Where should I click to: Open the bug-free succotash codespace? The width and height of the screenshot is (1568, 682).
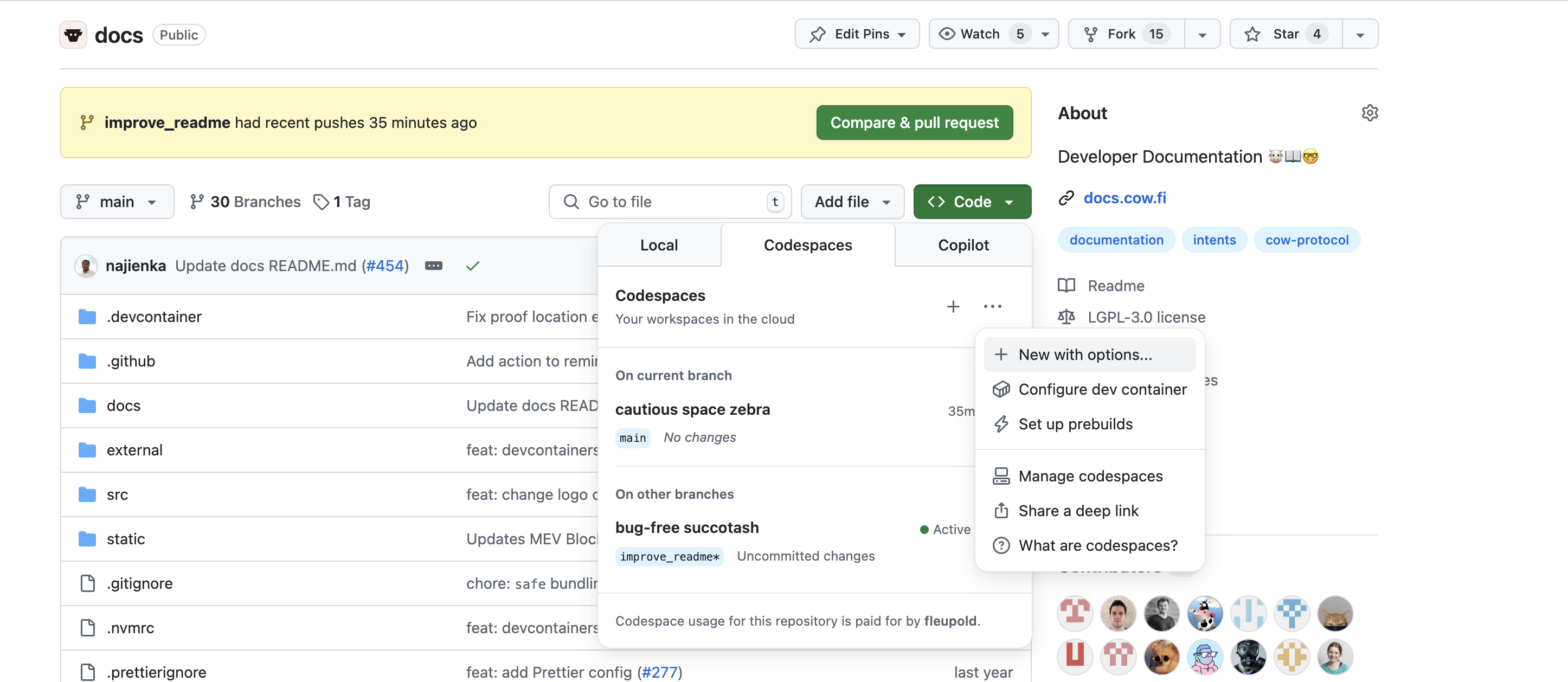[687, 527]
